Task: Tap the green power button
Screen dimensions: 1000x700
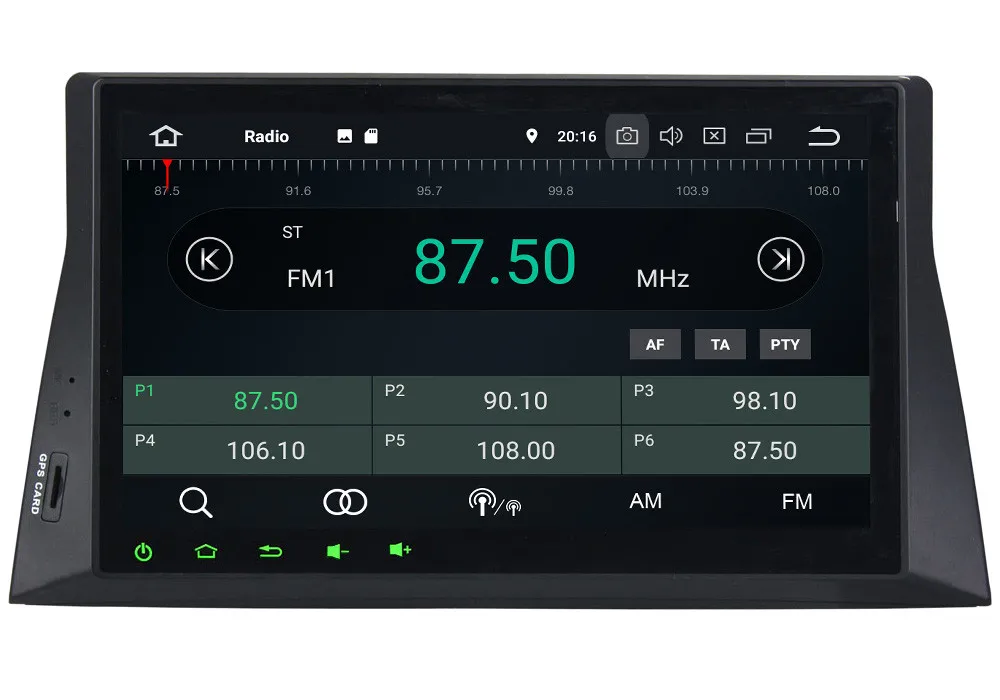Action: tap(143, 551)
